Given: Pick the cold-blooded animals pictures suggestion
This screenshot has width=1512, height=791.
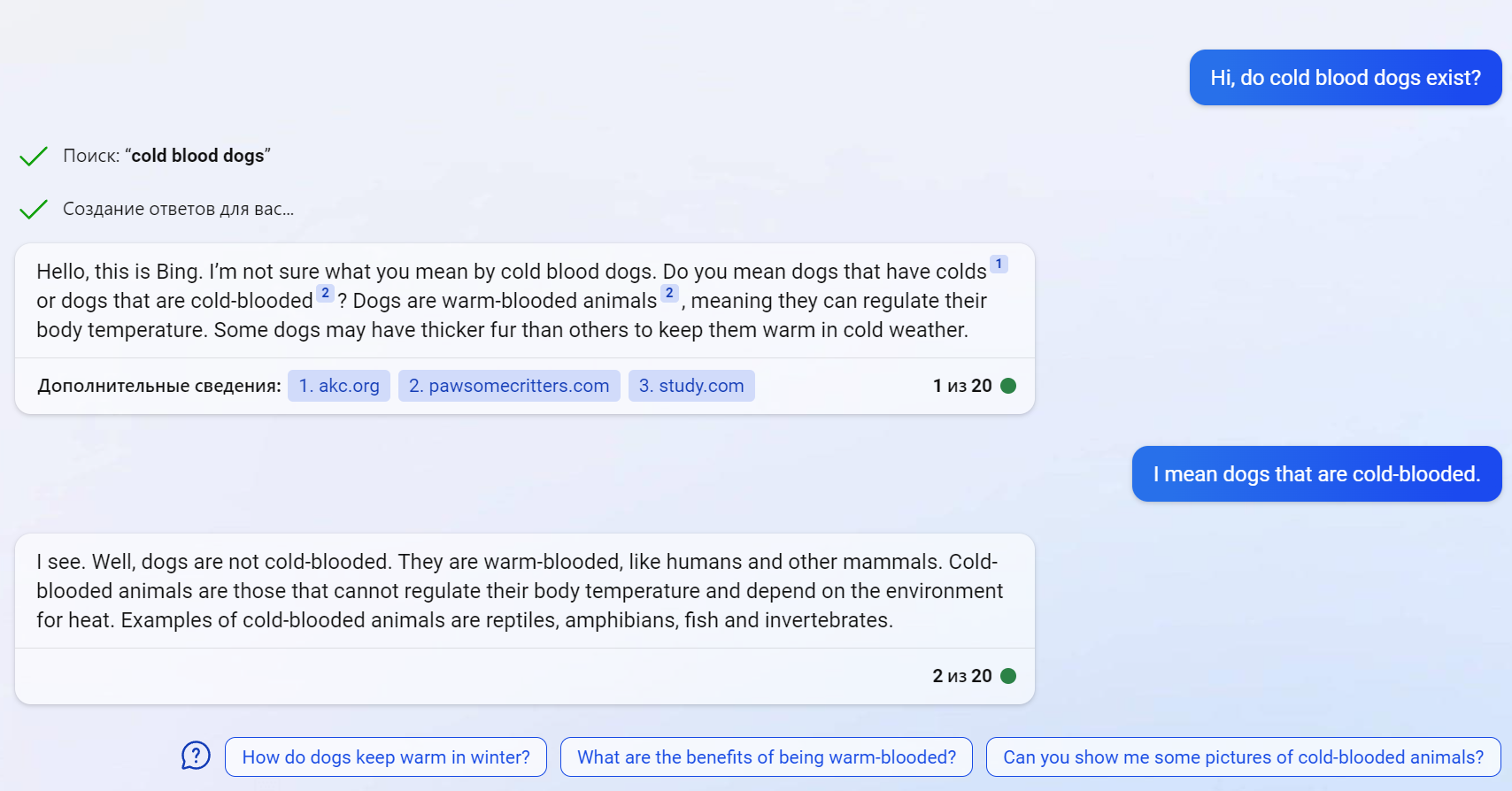Looking at the screenshot, I should [1243, 757].
